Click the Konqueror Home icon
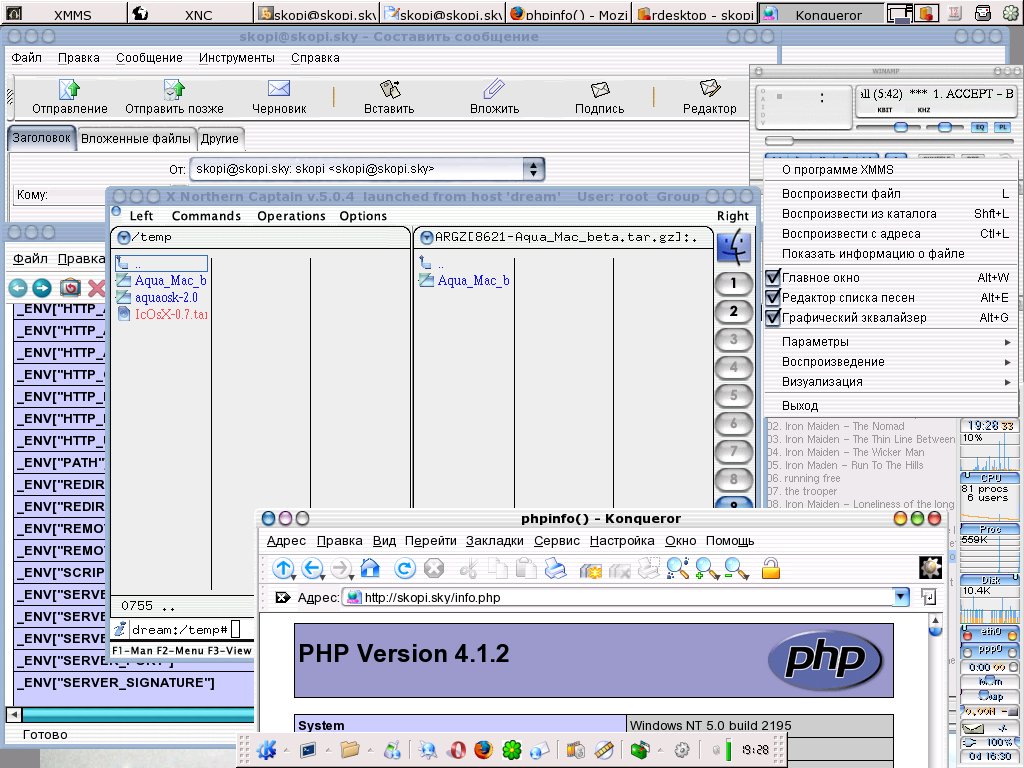This screenshot has height=768, width=1024. pos(370,568)
